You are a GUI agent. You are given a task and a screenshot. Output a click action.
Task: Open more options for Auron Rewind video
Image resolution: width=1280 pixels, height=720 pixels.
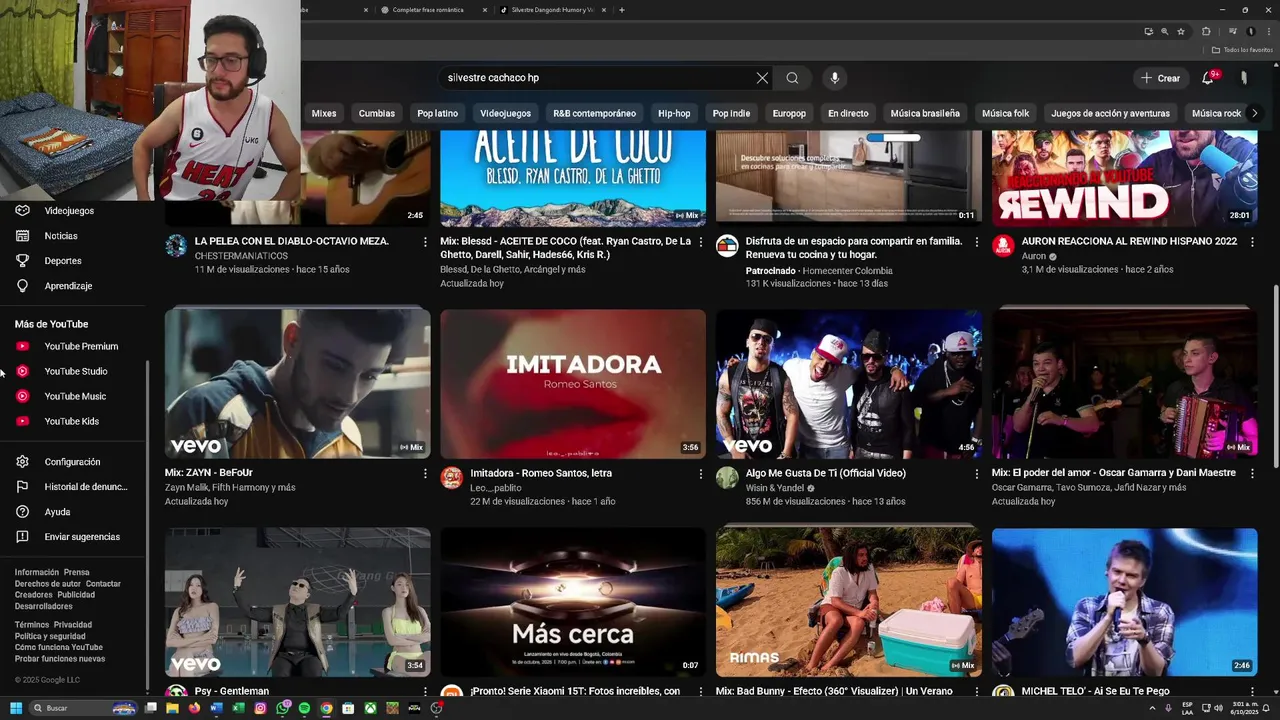point(1251,242)
